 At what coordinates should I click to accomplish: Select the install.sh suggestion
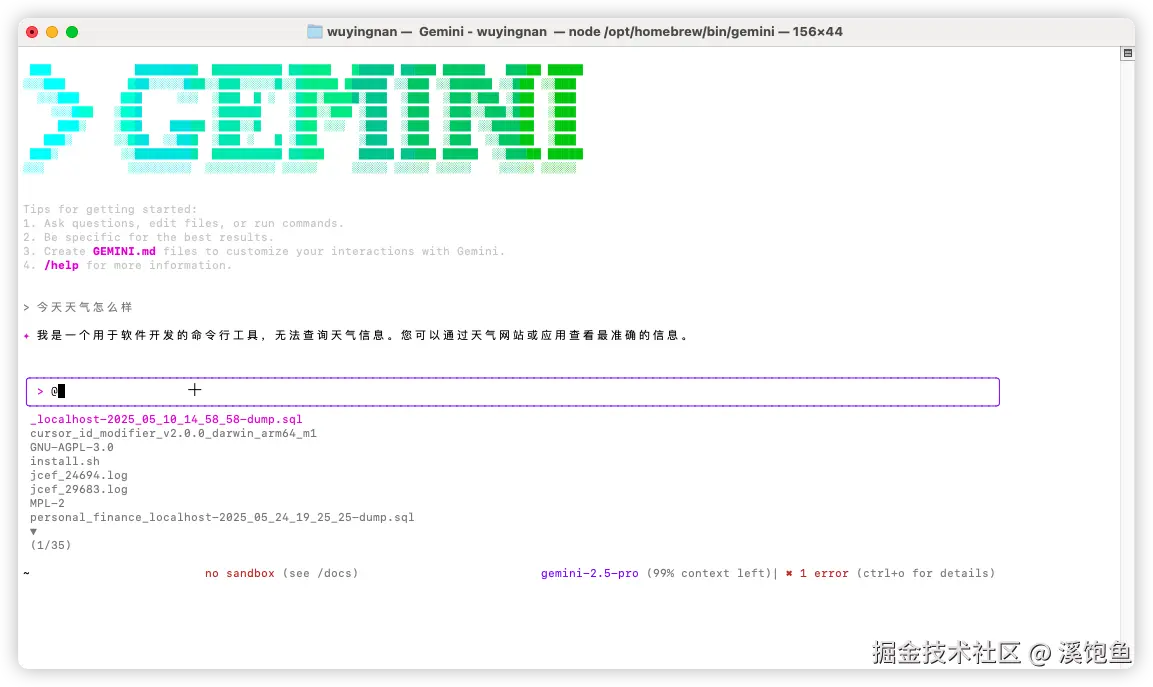65,461
